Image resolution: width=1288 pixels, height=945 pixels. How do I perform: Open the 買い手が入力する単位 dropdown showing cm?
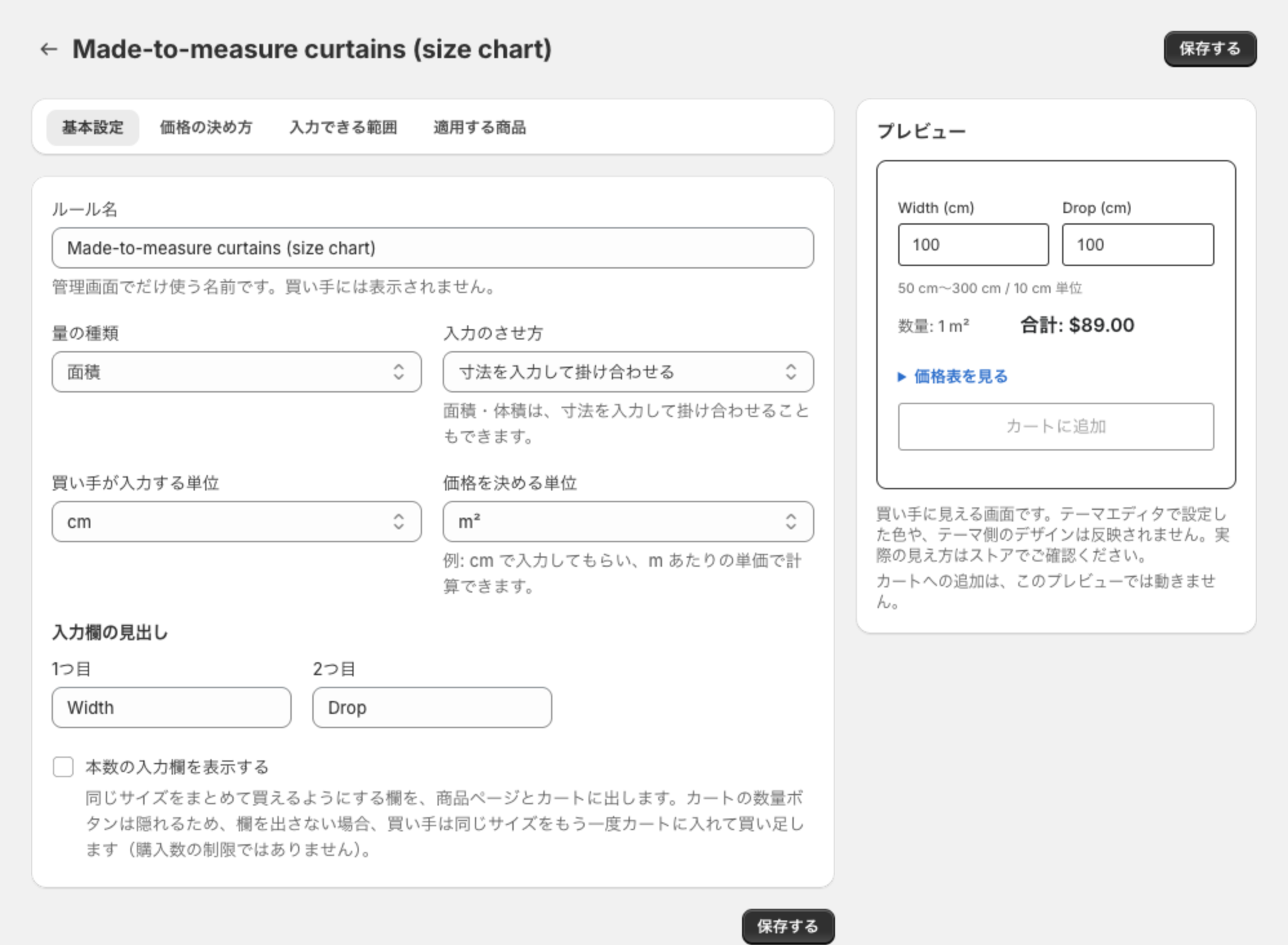(x=237, y=522)
